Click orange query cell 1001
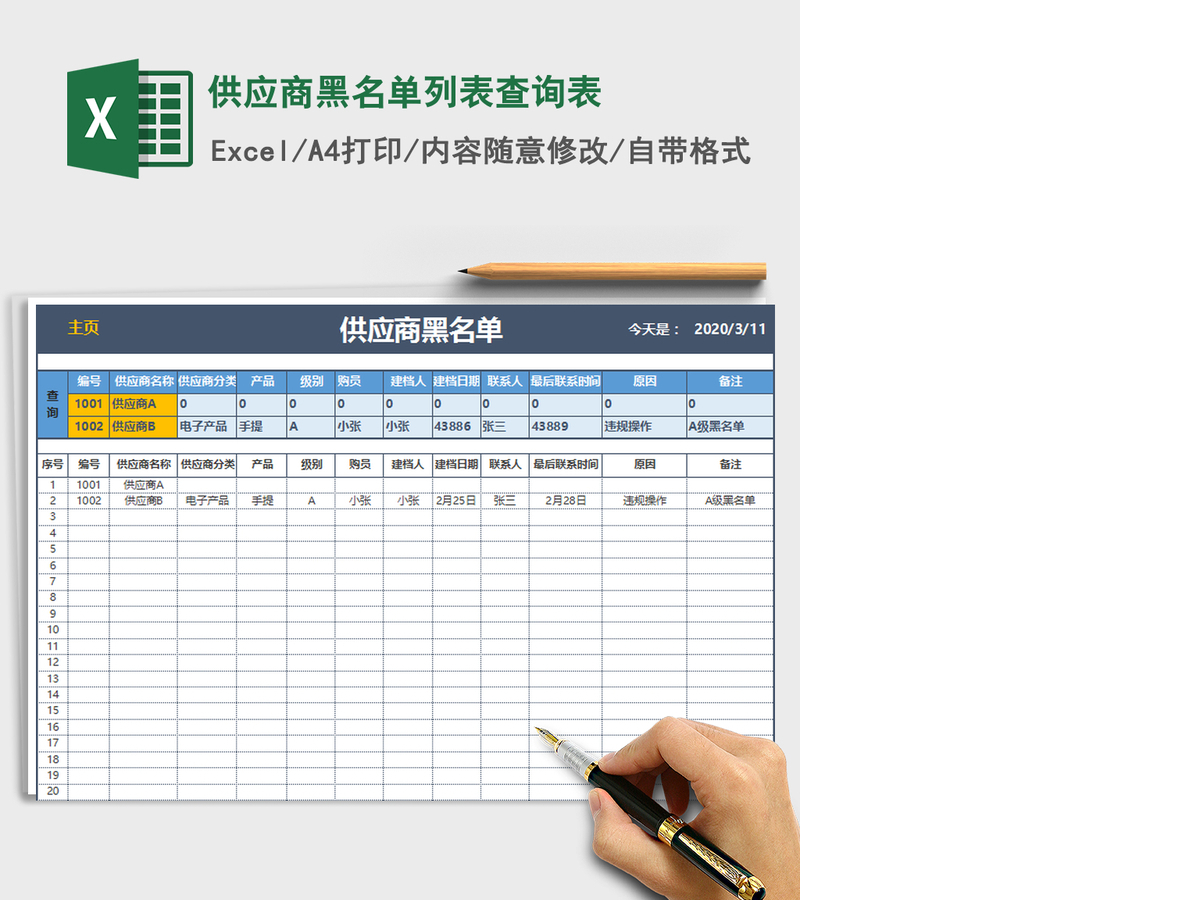The width and height of the screenshot is (1200, 900). coord(89,404)
